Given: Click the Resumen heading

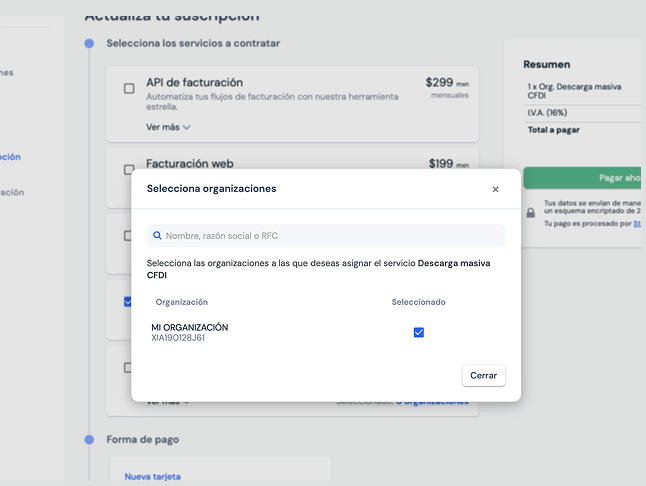Looking at the screenshot, I should (x=547, y=65).
